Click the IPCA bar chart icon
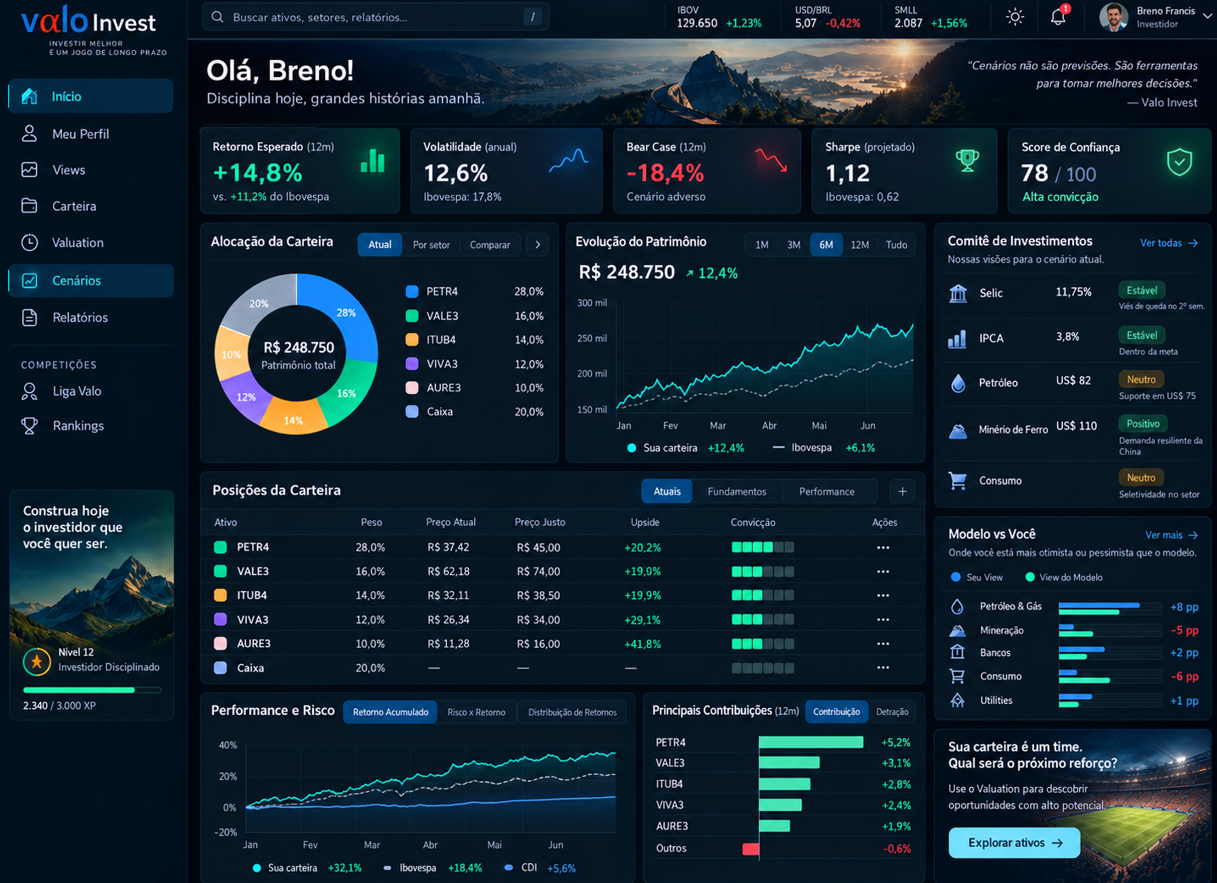Screen dimensions: 1217x883 pos(957,338)
